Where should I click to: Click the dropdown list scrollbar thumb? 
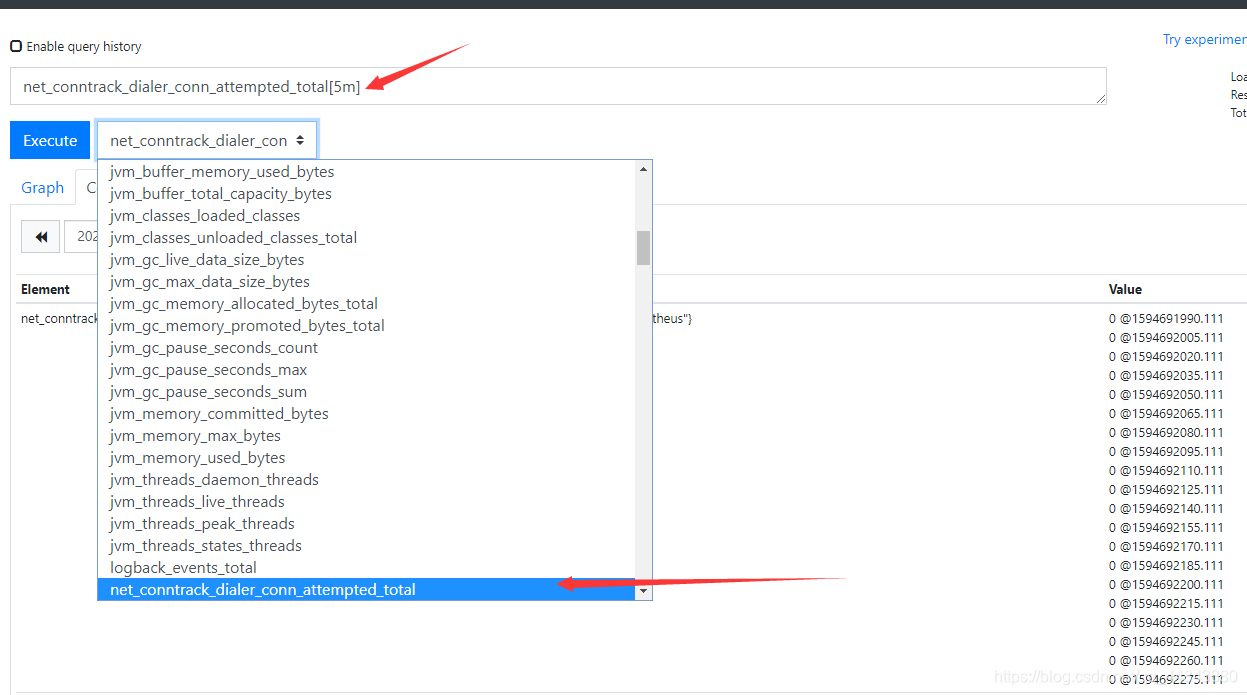click(x=643, y=248)
